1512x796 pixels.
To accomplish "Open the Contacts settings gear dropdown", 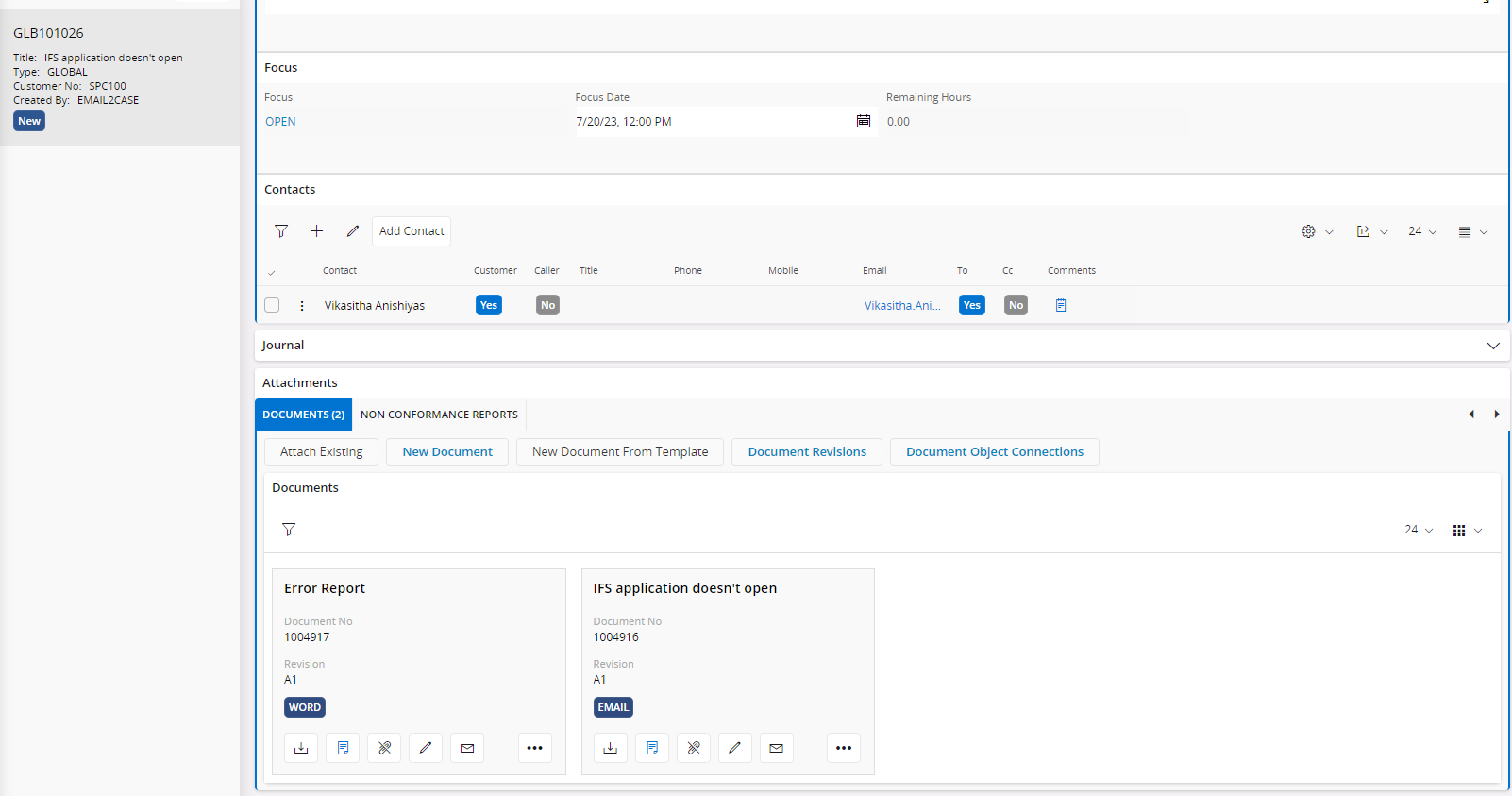I will click(x=1317, y=231).
